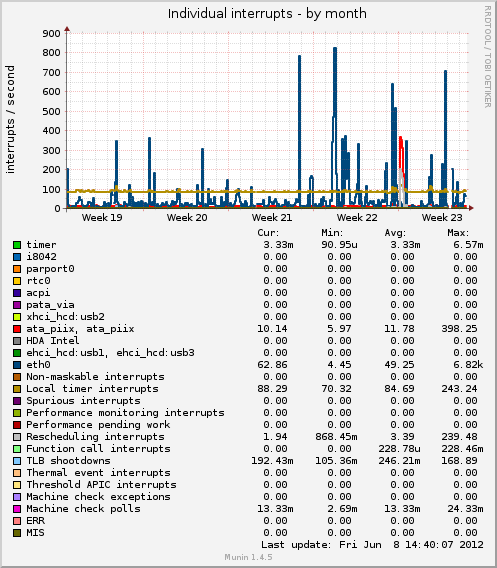
Task: Click the Week 19 axis label
Action: [102, 218]
